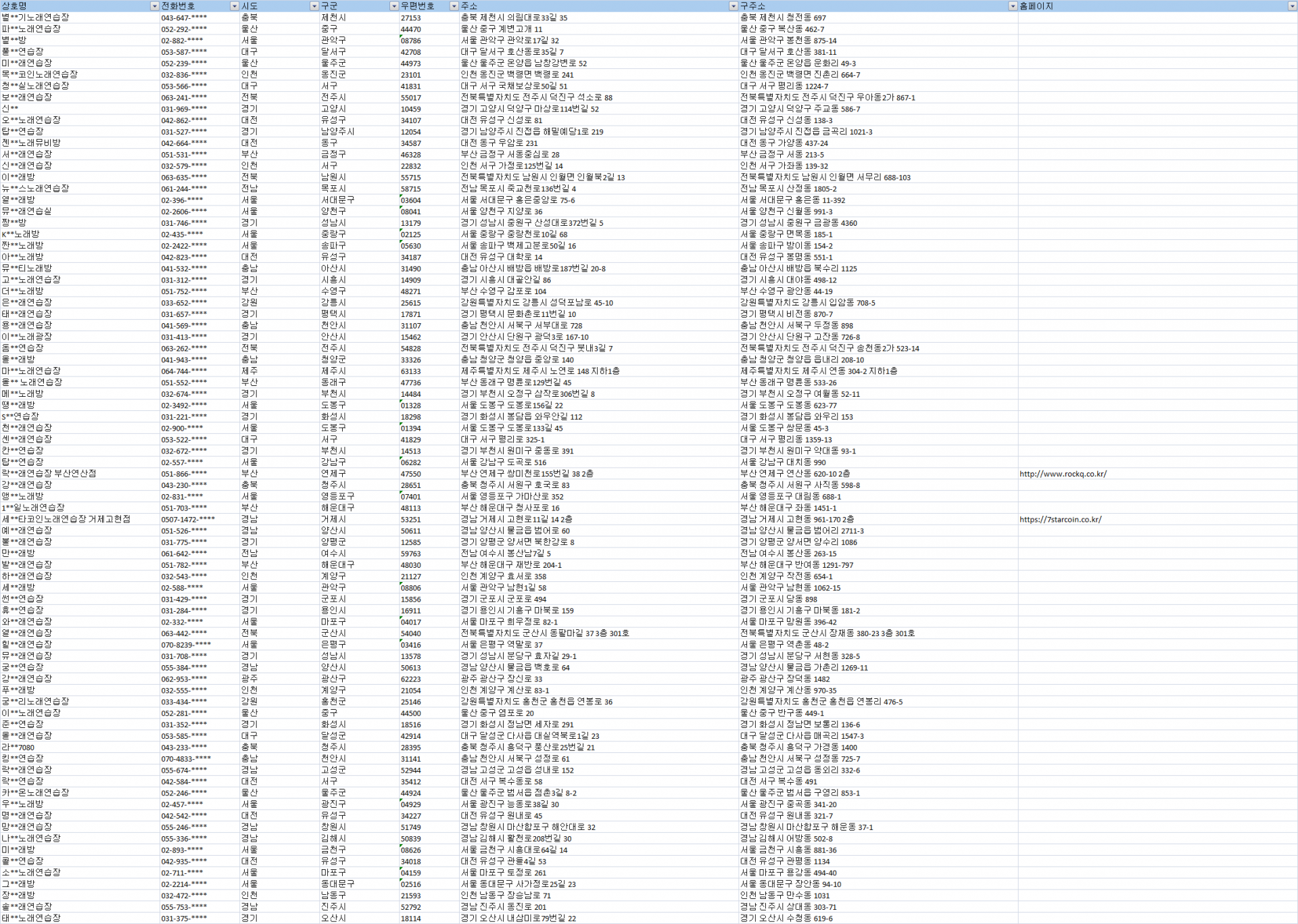Open the 홈페이지 column filter dropdown
The height and width of the screenshot is (924, 1298).
[x=1291, y=6]
